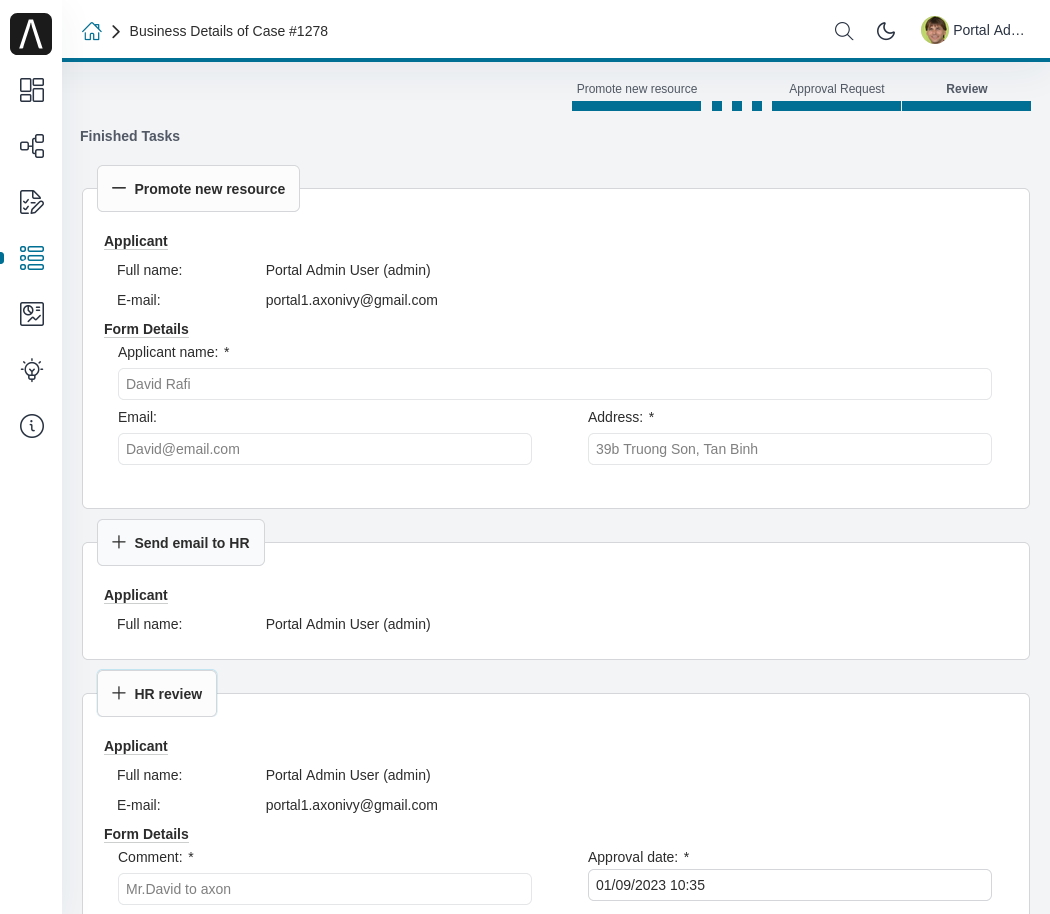
Task: Select the Review step
Action: pyautogui.click(x=966, y=88)
